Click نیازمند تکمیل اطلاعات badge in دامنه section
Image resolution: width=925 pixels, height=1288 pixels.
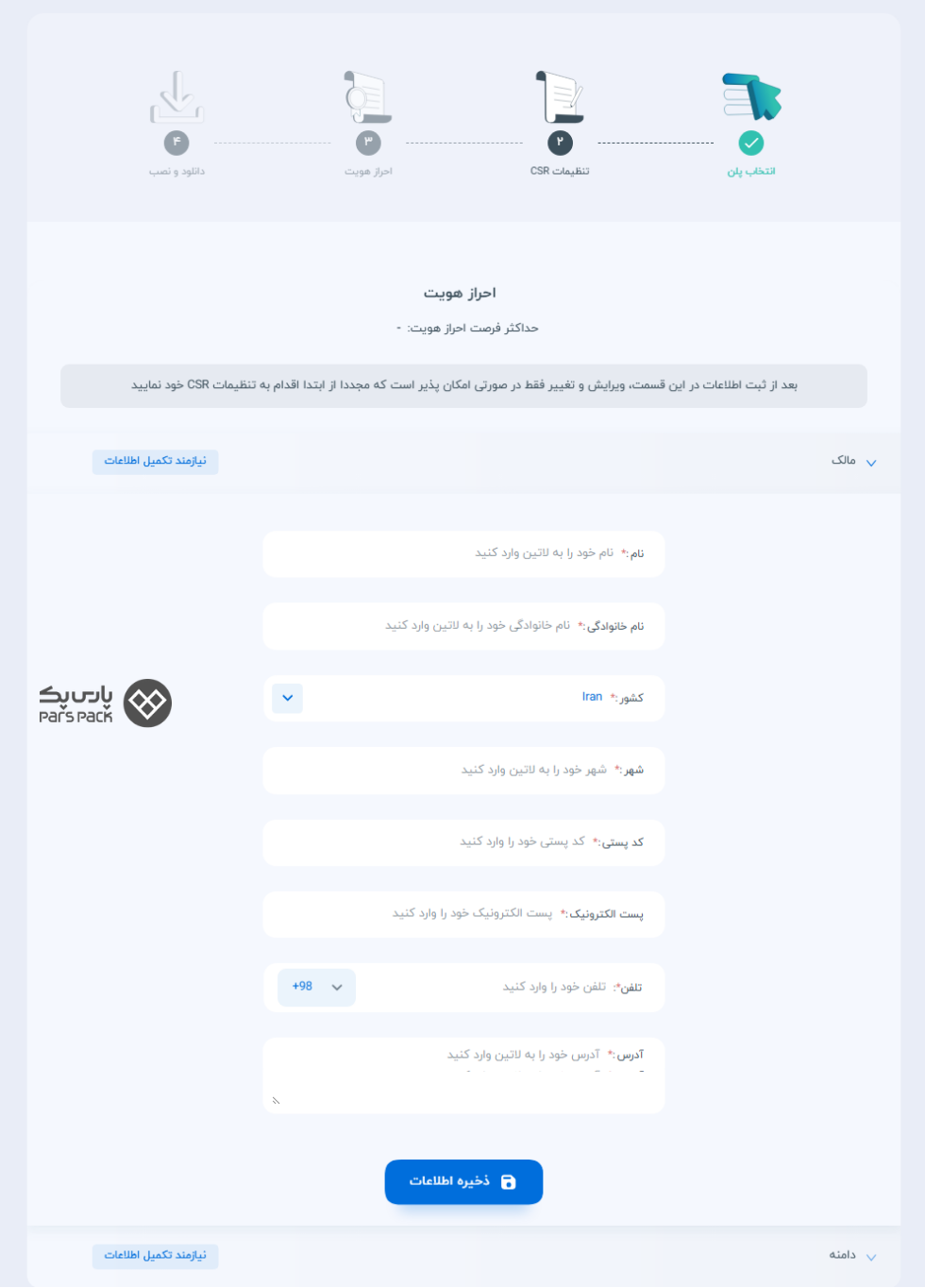(x=155, y=1255)
